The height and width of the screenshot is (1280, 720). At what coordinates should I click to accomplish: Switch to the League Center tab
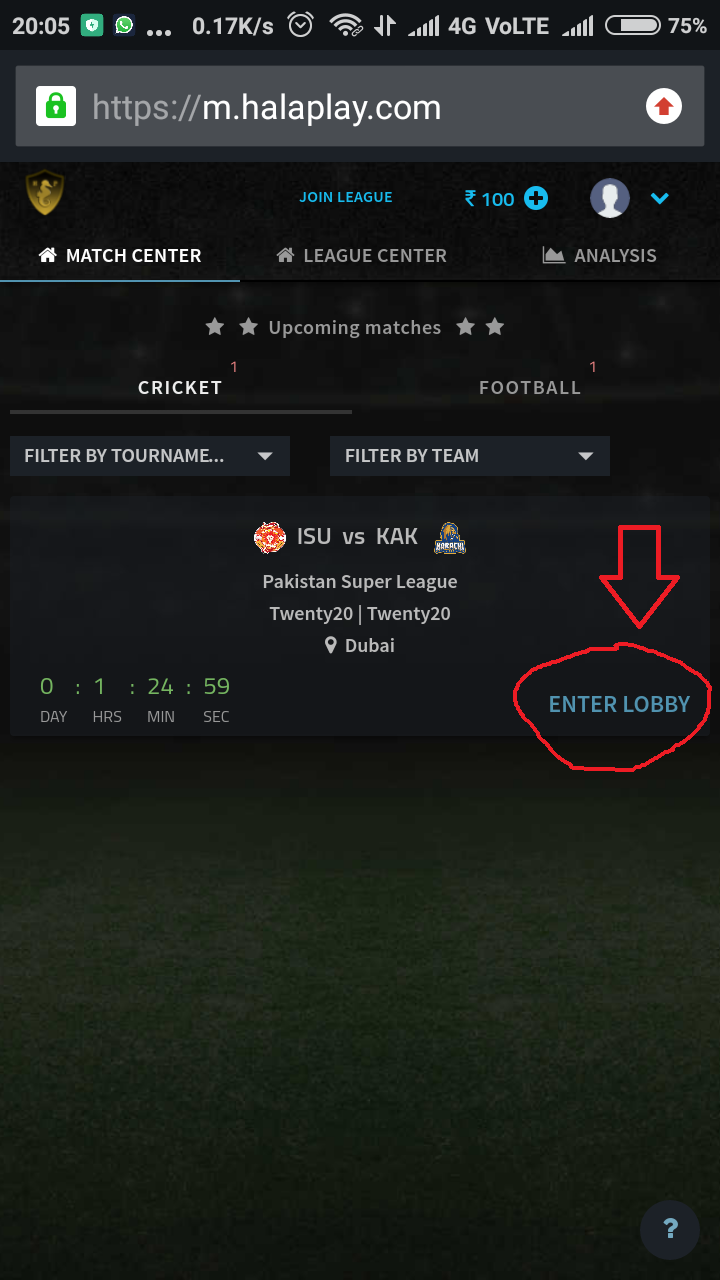click(362, 255)
